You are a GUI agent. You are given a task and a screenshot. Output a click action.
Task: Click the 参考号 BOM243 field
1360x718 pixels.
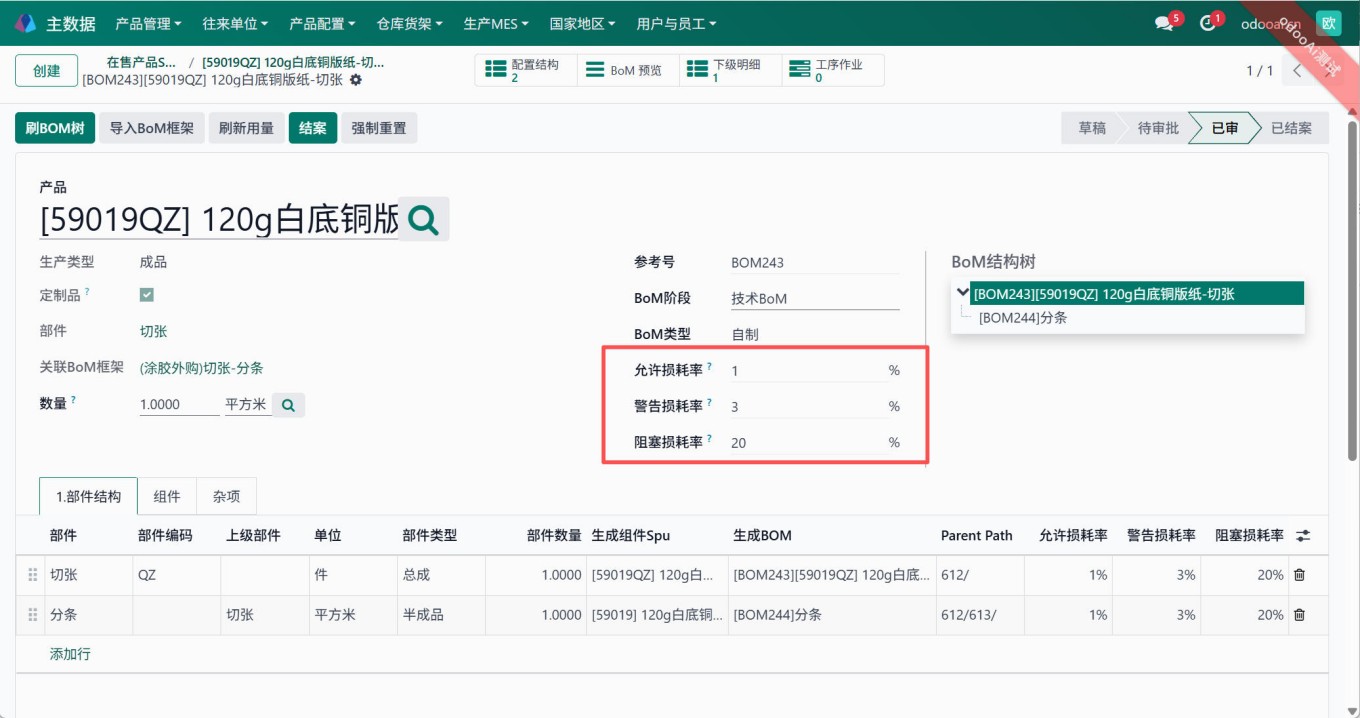point(815,263)
